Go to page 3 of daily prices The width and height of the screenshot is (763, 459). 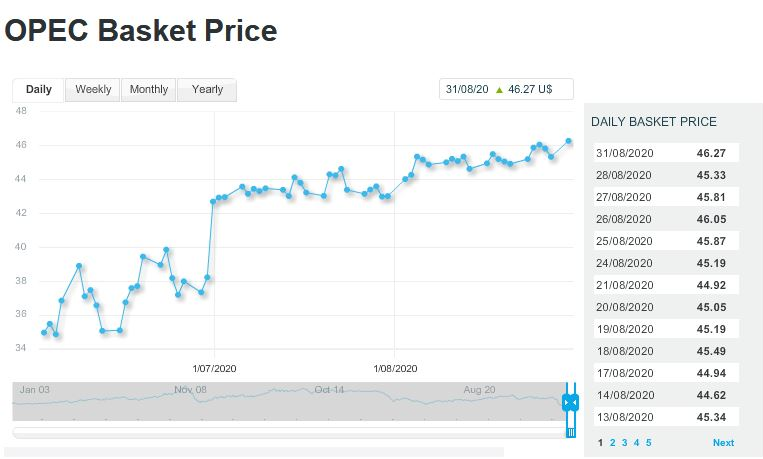(x=624, y=442)
